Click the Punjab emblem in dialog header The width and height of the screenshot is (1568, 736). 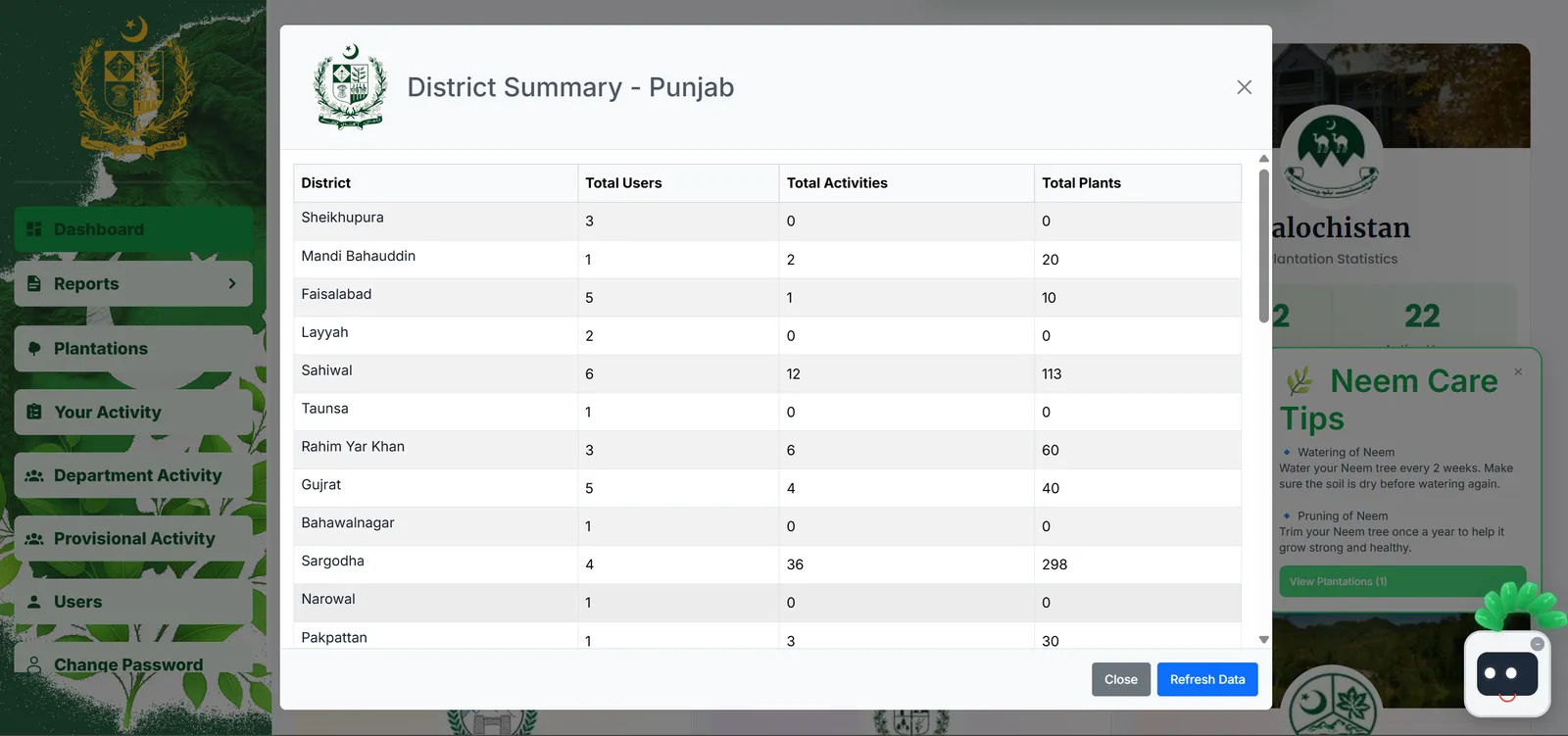350,87
